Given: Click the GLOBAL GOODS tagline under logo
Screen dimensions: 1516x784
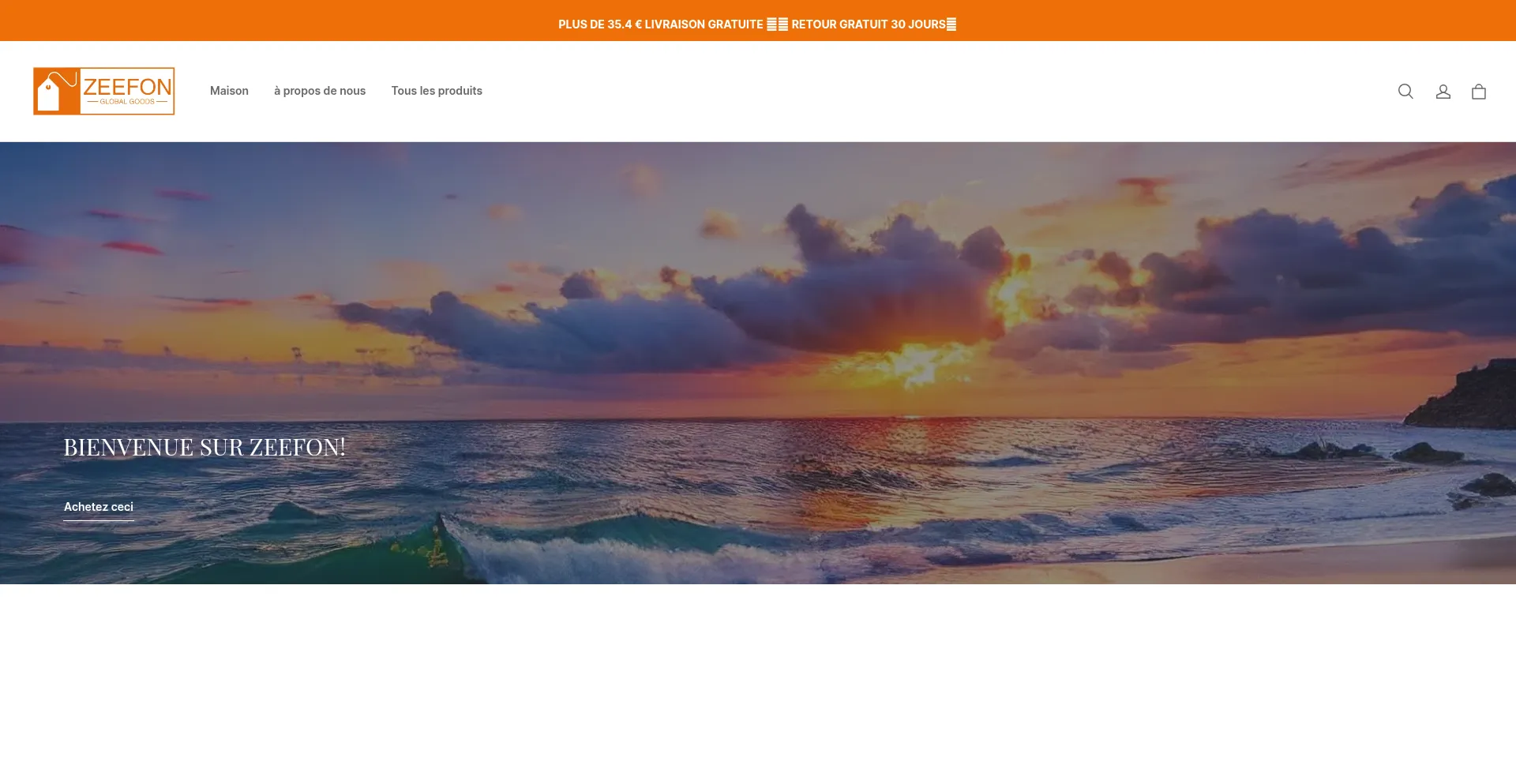Looking at the screenshot, I should pyautogui.click(x=127, y=102).
